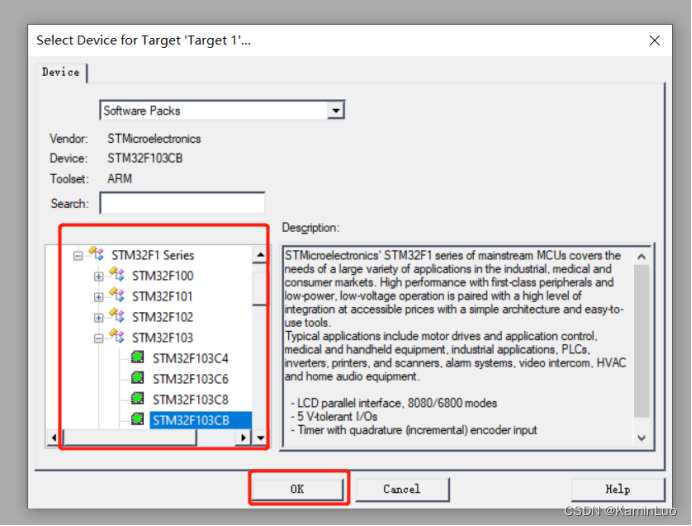692x526 pixels.
Task: Collapse the STM32F103 tree node
Action: pyautogui.click(x=98, y=338)
